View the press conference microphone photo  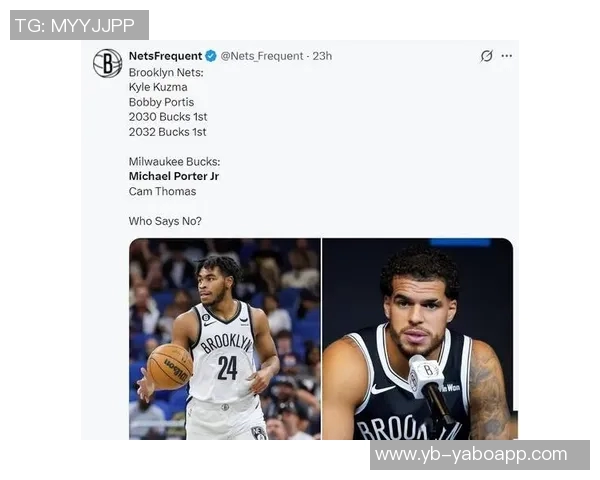[x=418, y=339]
